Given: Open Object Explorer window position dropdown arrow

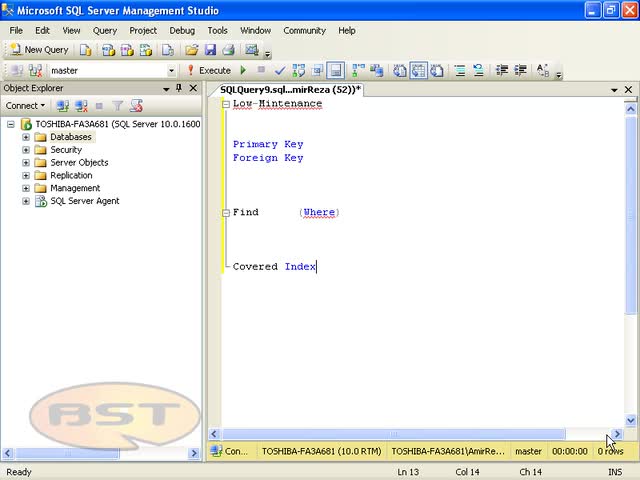Looking at the screenshot, I should (x=166, y=89).
